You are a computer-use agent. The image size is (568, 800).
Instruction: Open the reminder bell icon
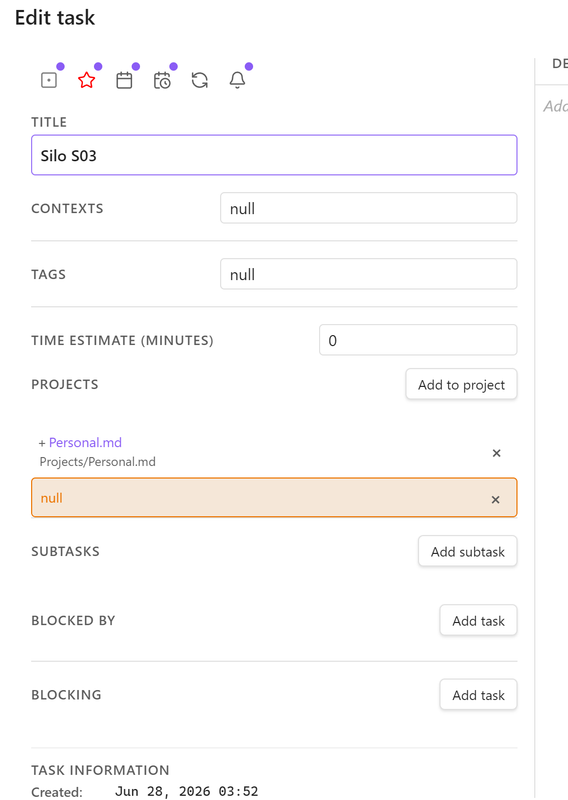[237, 80]
